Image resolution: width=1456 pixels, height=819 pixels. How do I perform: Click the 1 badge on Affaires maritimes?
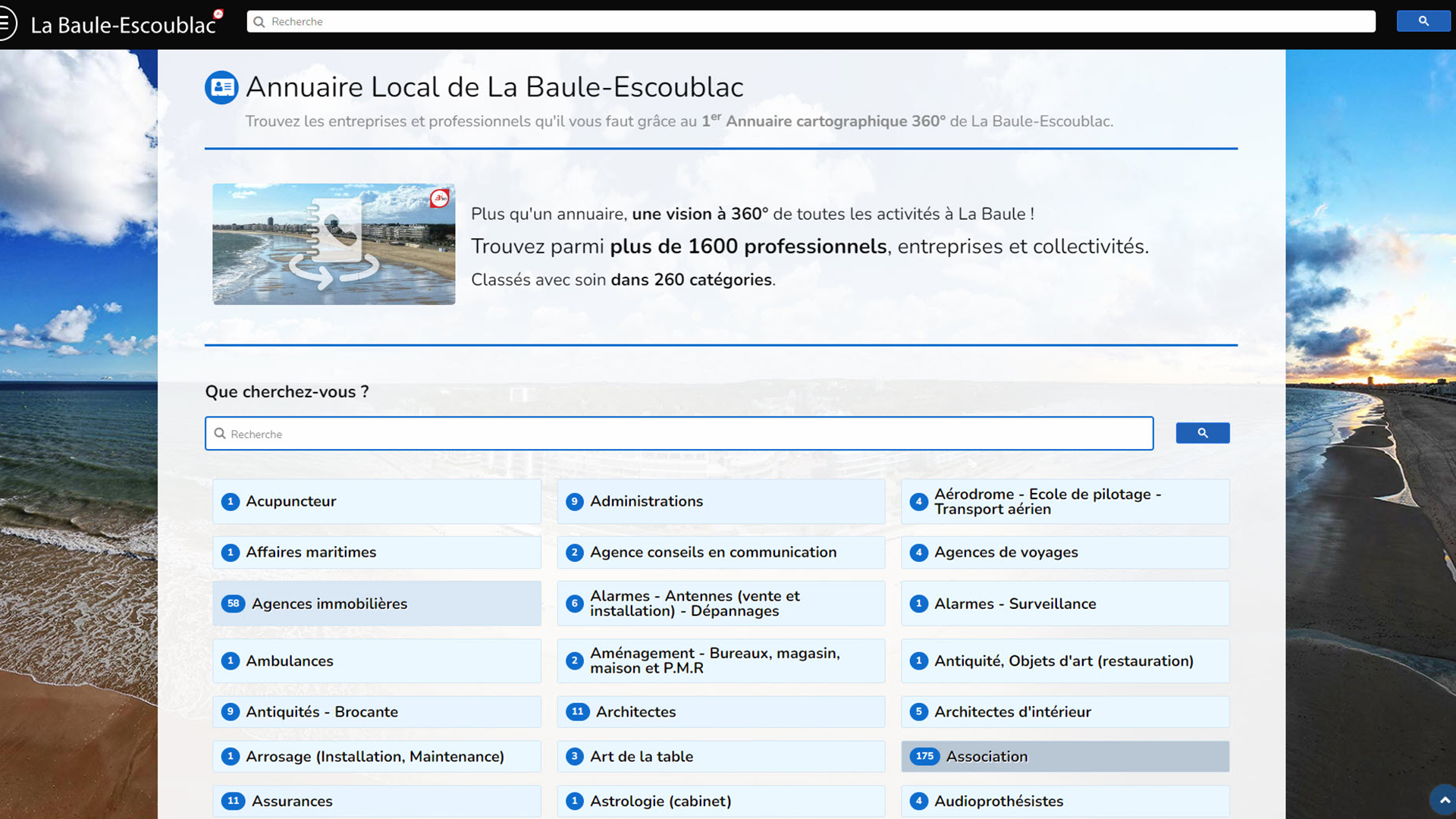click(231, 553)
